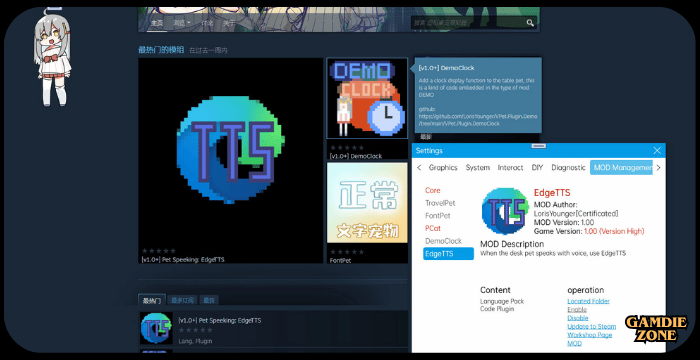This screenshot has height=360, width=700.
Task: Open the FontPet mod thumbnail
Action: pos(367,203)
